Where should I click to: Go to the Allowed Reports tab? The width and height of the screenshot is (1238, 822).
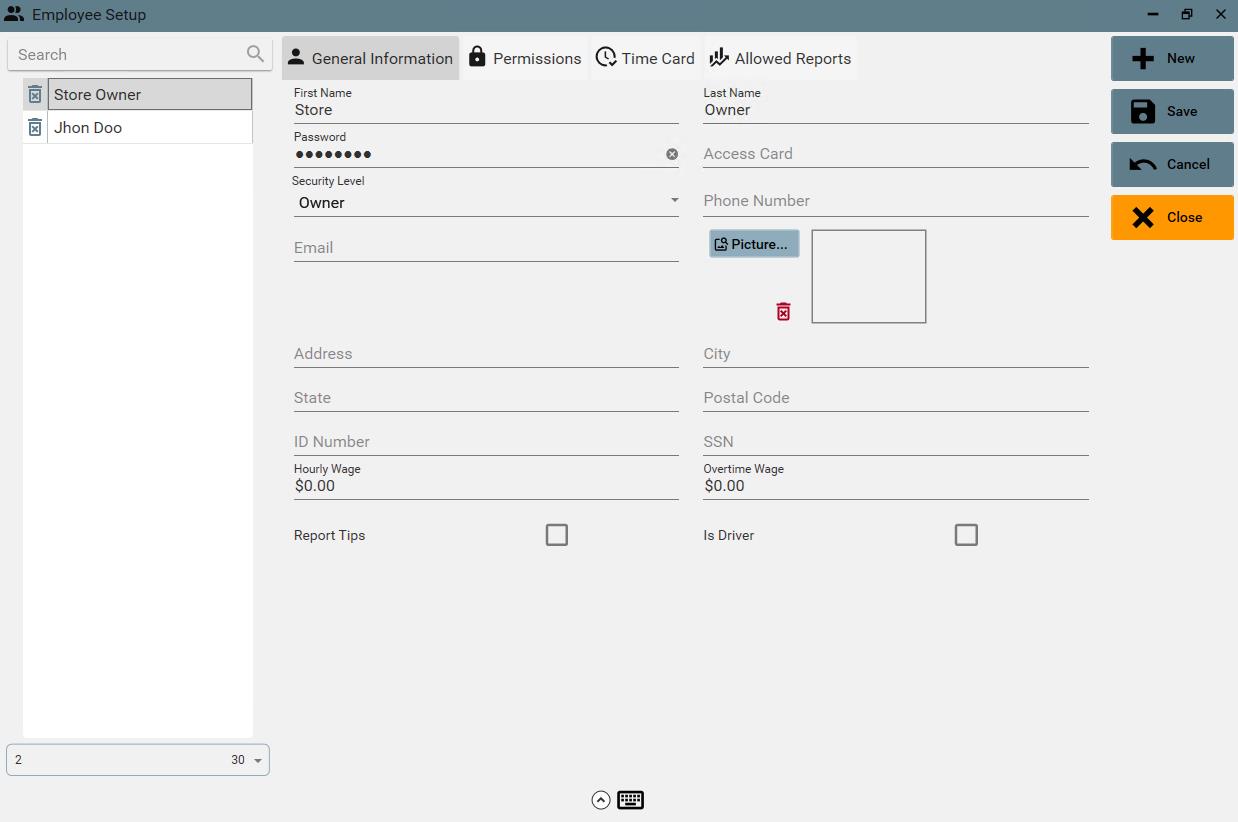click(x=780, y=58)
